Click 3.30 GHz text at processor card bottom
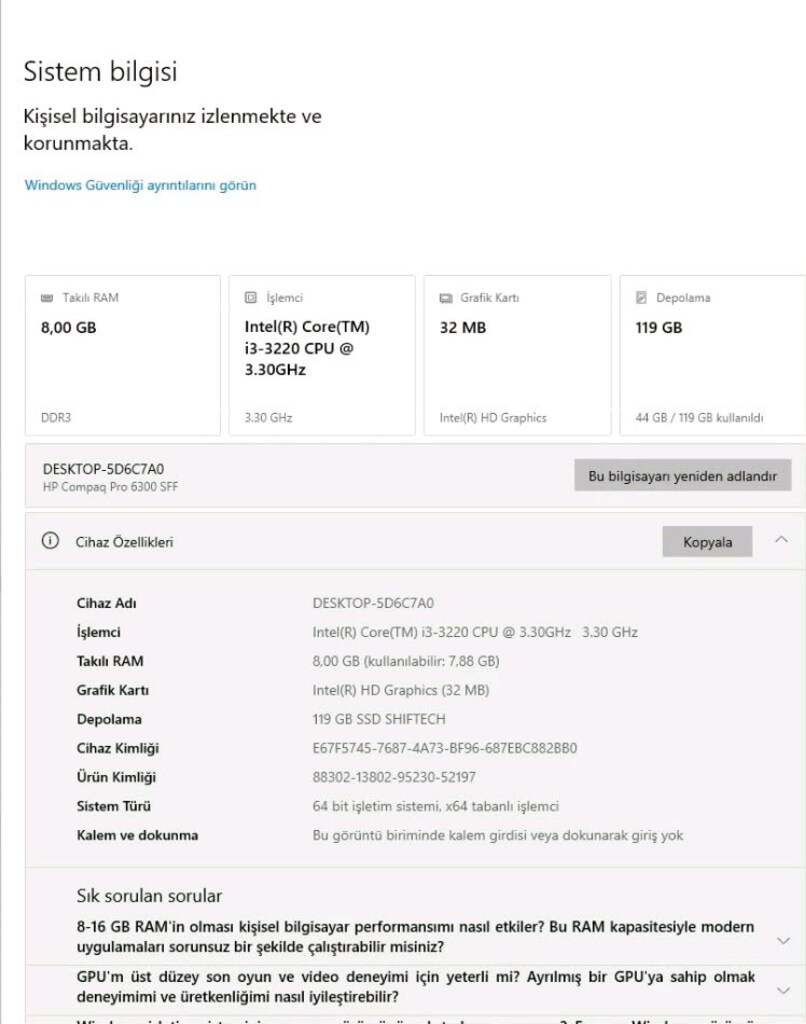 point(268,417)
